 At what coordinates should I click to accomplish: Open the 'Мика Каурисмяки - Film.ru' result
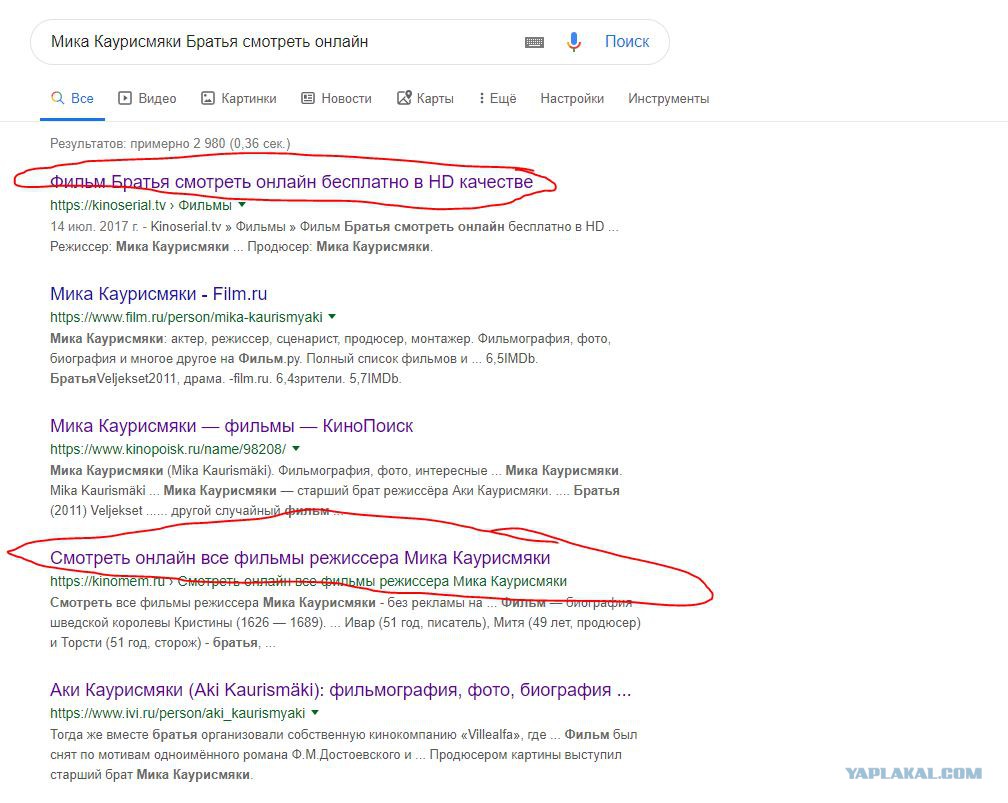click(x=158, y=294)
